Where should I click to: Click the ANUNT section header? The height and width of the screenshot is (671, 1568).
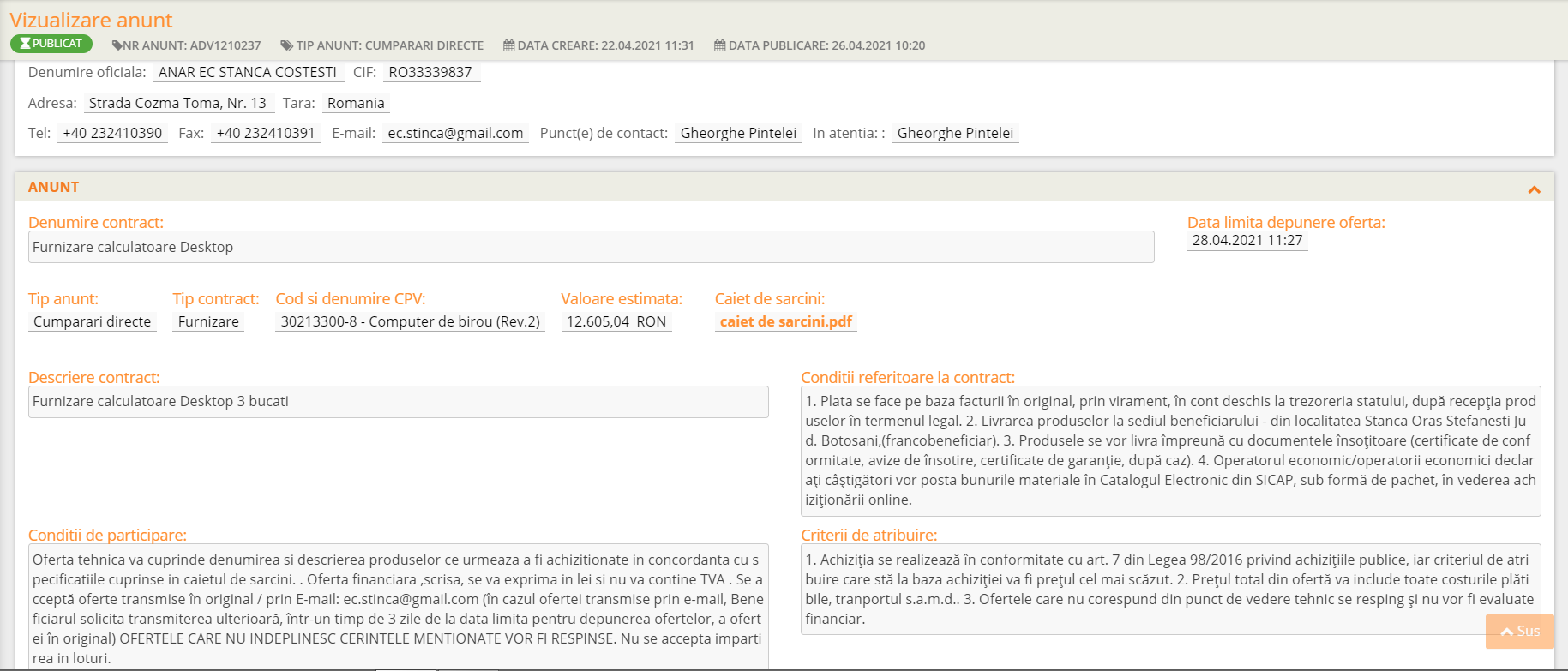(784, 187)
